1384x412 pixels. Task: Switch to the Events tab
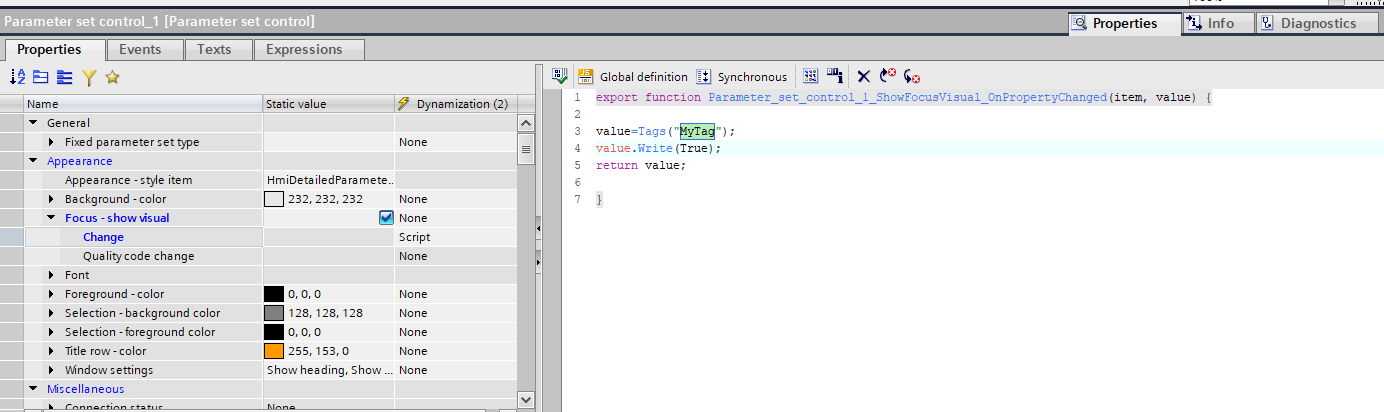140,49
